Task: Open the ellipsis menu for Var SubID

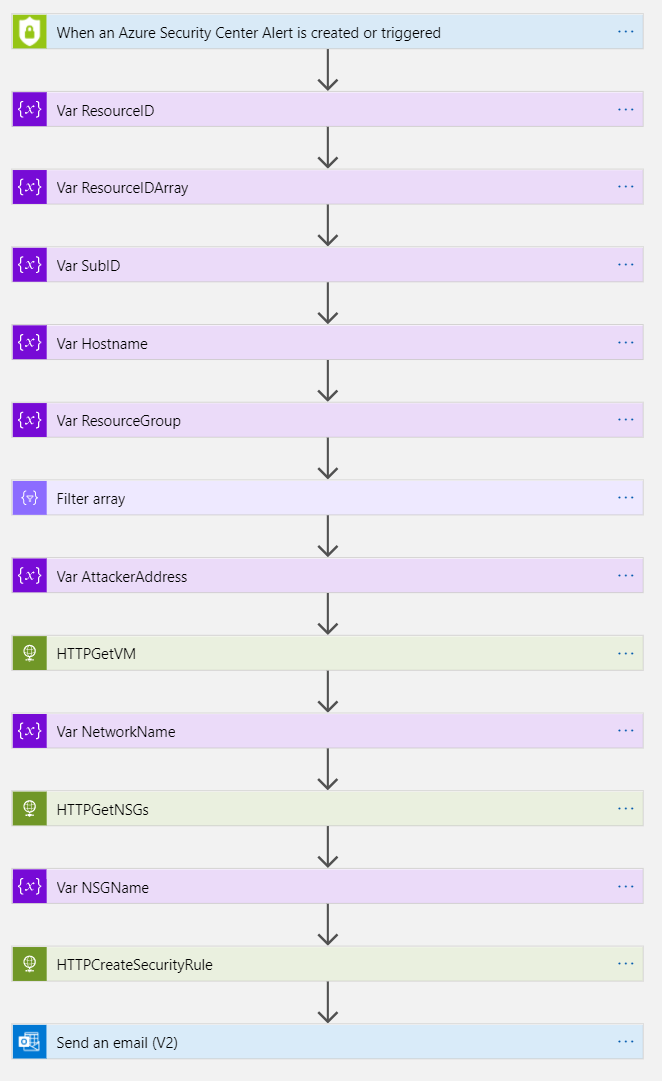Action: pyautogui.click(x=626, y=265)
